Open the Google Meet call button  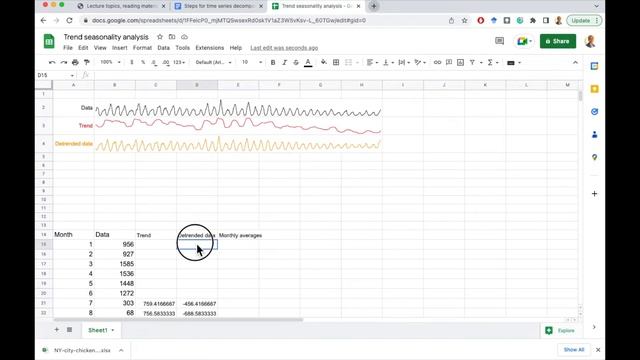point(524,41)
